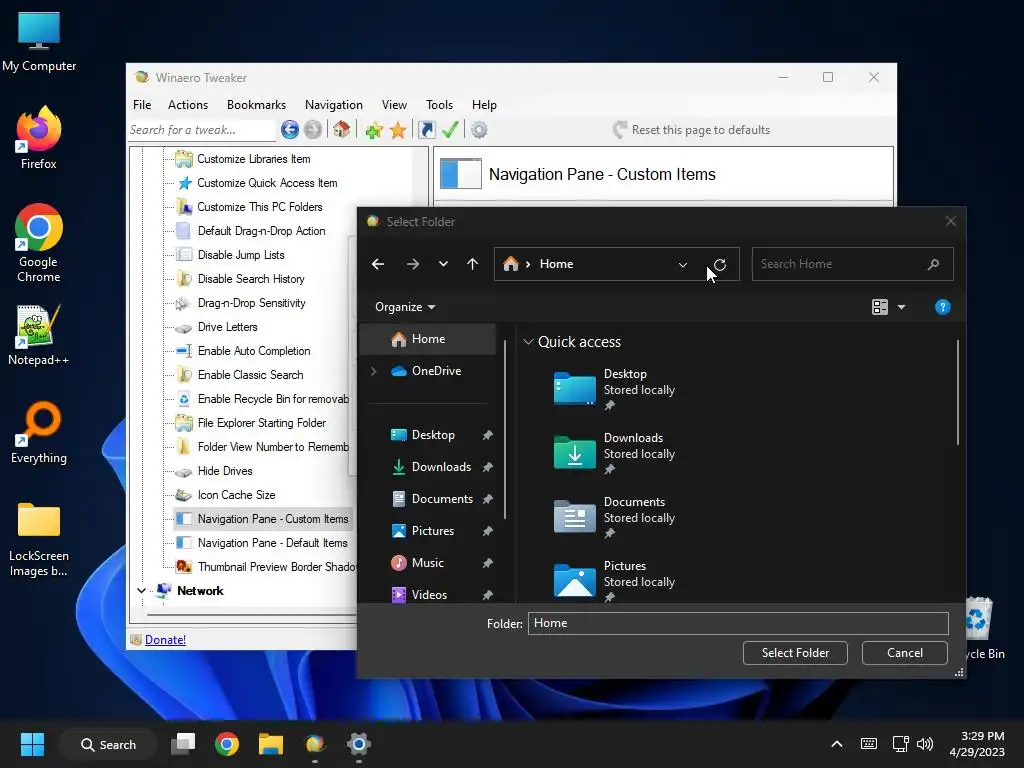This screenshot has width=1024, height=768.
Task: Click the blue help icon in dialog
Action: click(942, 307)
